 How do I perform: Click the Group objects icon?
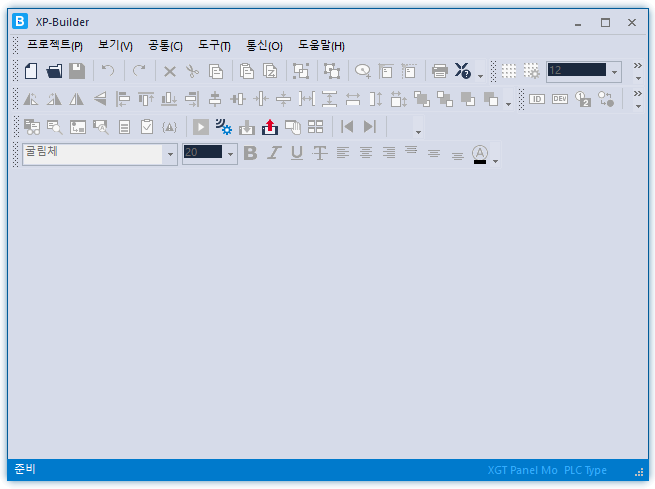301,71
